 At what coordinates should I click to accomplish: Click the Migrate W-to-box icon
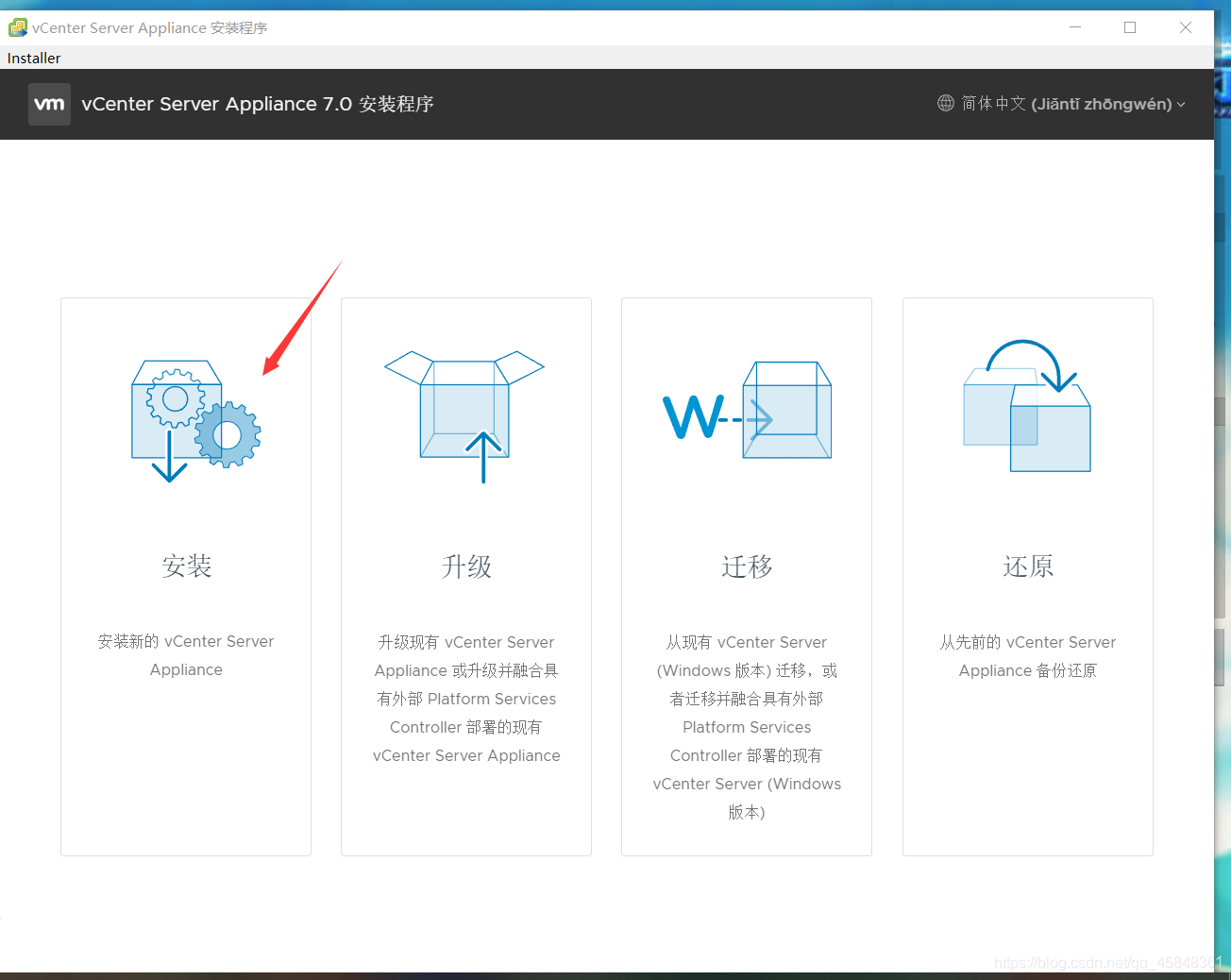coord(747,410)
